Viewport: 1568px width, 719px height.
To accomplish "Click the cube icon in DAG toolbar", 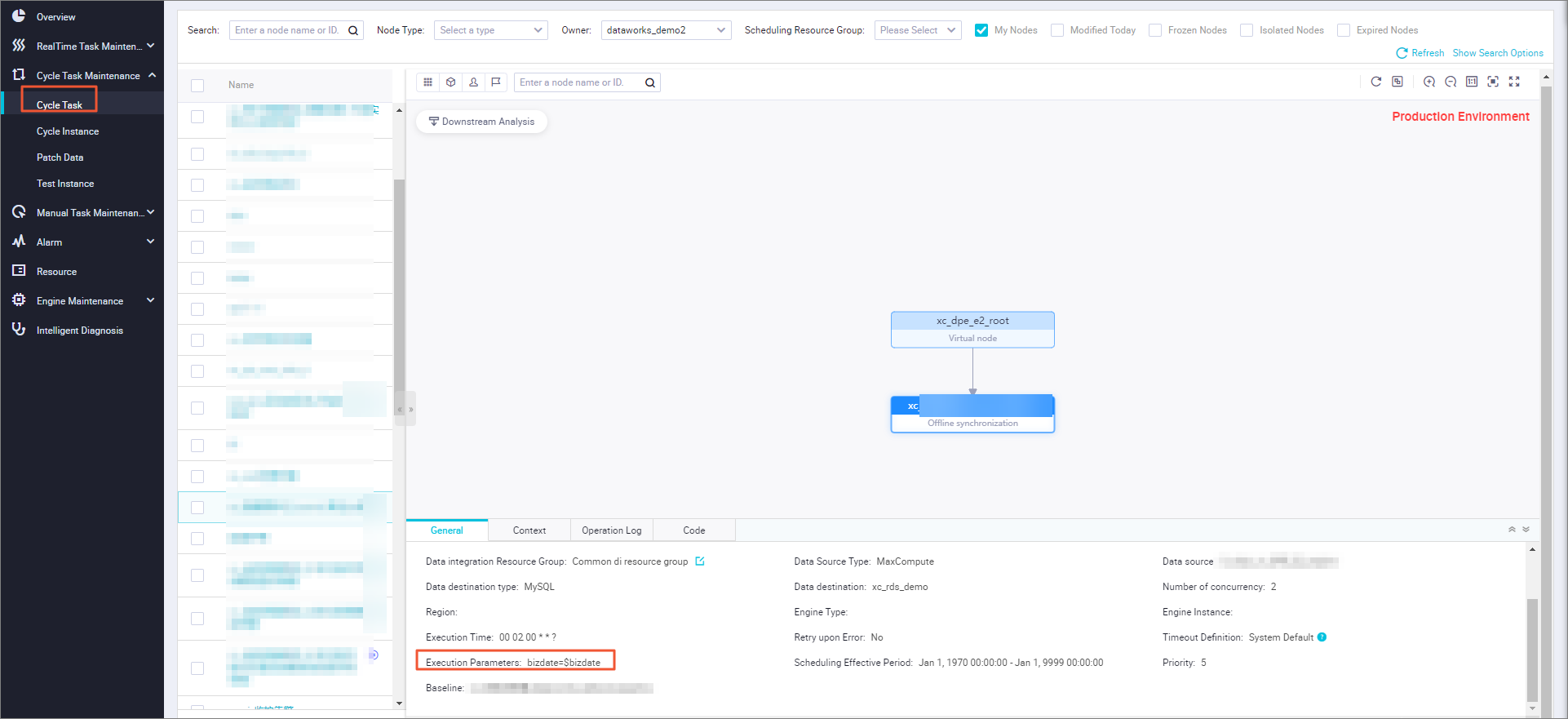I will 450,82.
